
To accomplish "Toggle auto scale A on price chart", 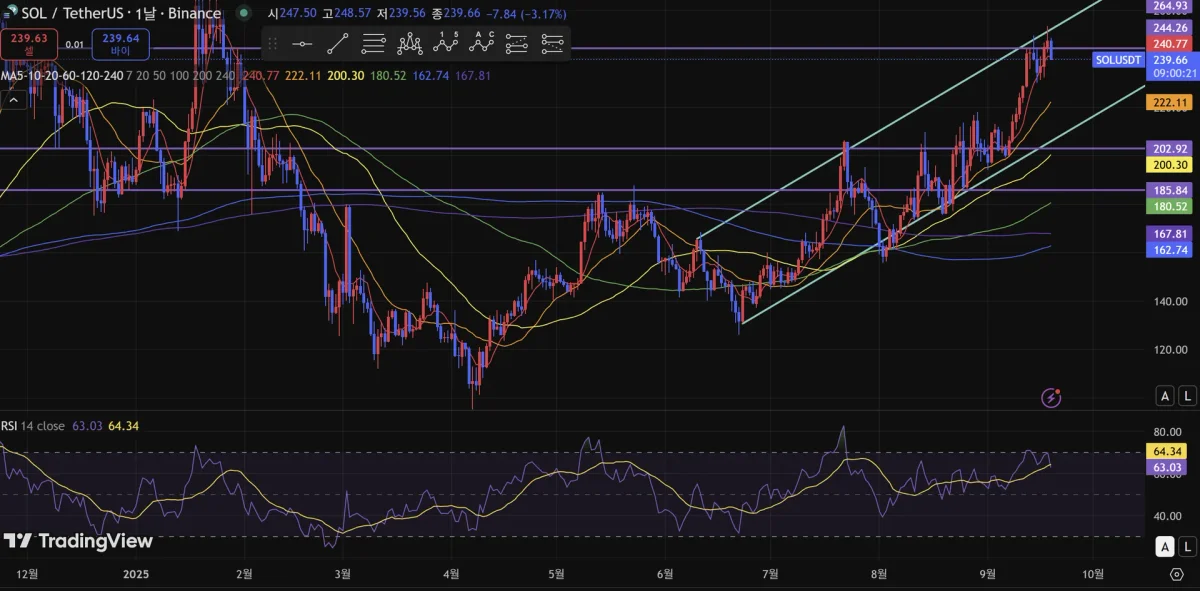I will point(1164,396).
